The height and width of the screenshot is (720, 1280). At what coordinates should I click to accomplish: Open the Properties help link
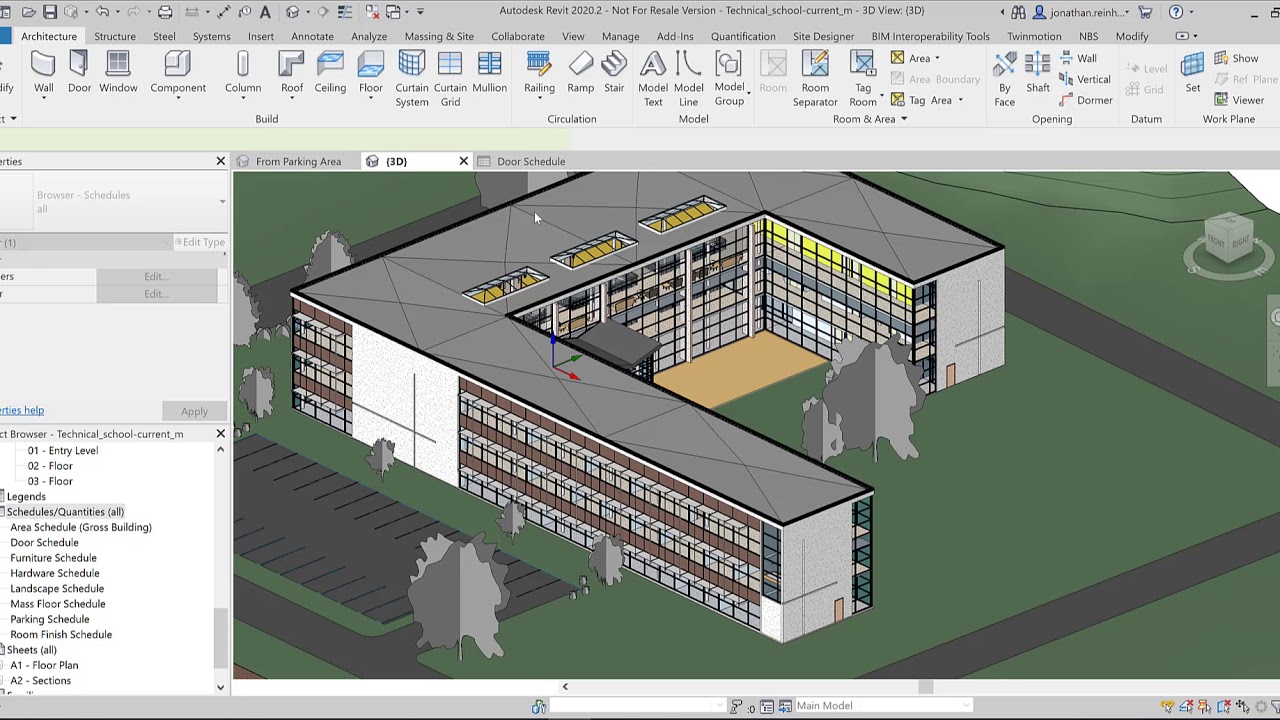pyautogui.click(x=22, y=410)
